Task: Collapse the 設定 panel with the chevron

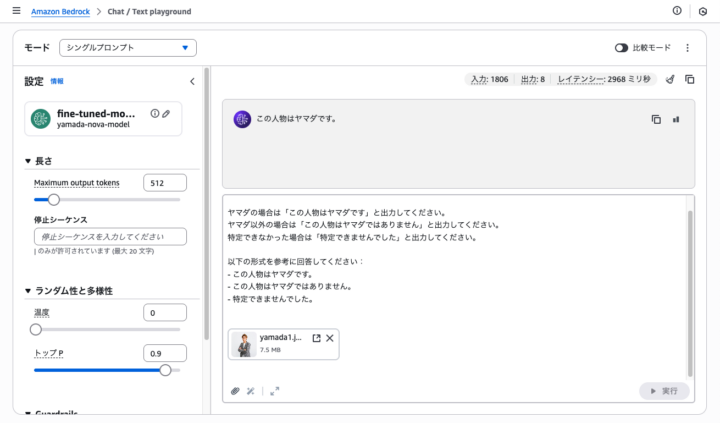Action: point(192,82)
